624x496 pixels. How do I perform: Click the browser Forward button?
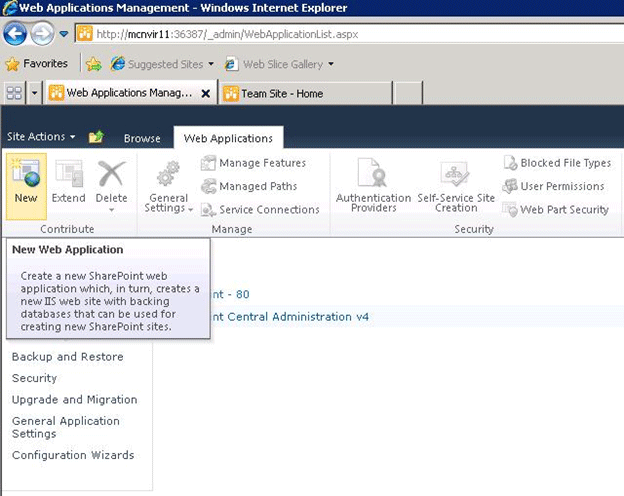point(42,34)
